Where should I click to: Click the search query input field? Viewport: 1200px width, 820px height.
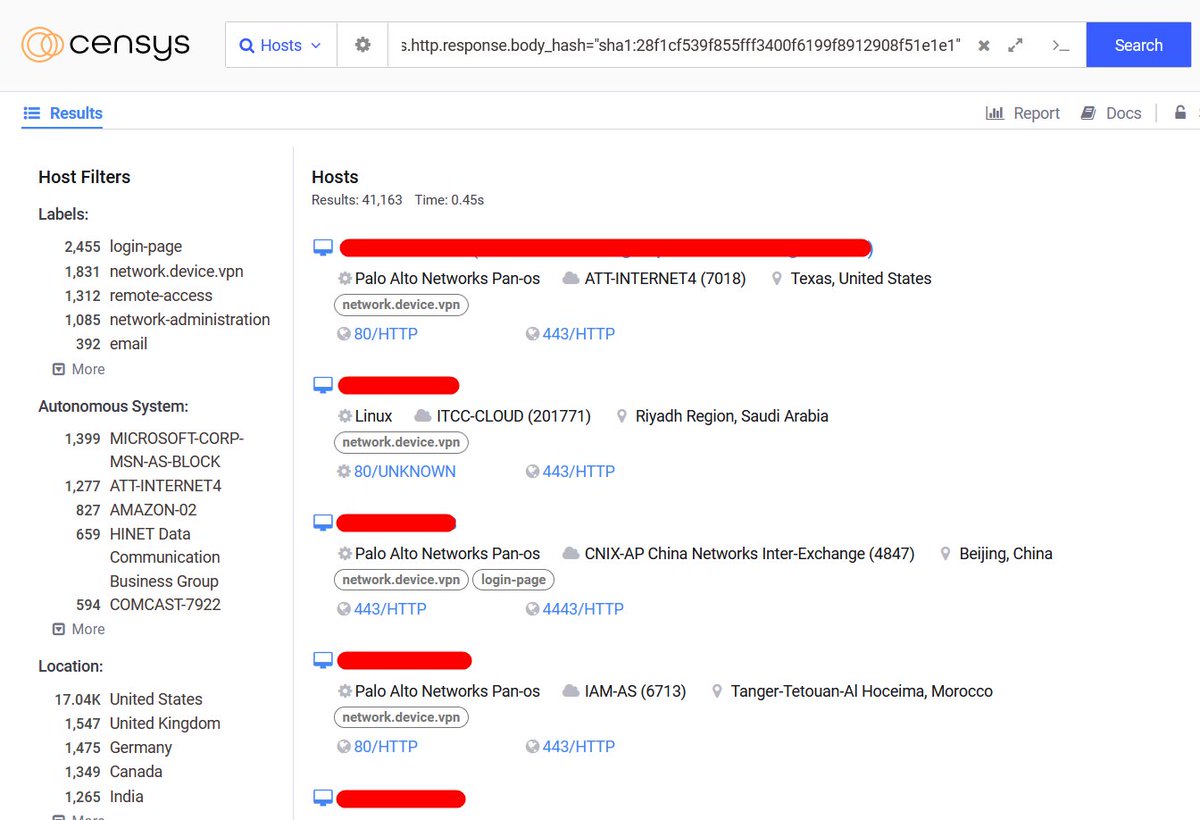pyautogui.click(x=680, y=45)
